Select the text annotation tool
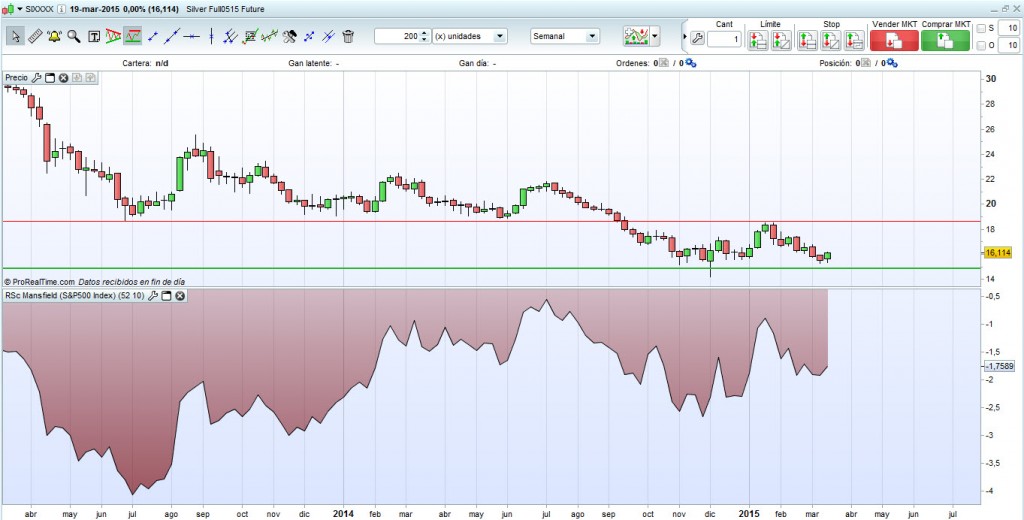1024x520 pixels. (93, 36)
